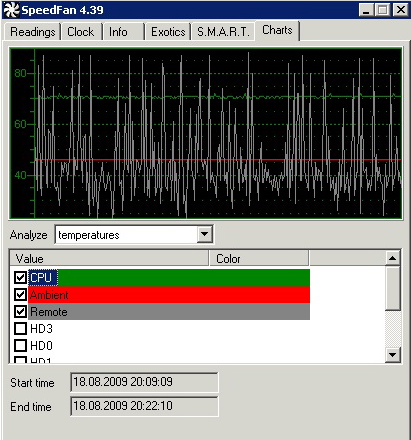Disable the Ambient temperature checkbox

(20, 294)
